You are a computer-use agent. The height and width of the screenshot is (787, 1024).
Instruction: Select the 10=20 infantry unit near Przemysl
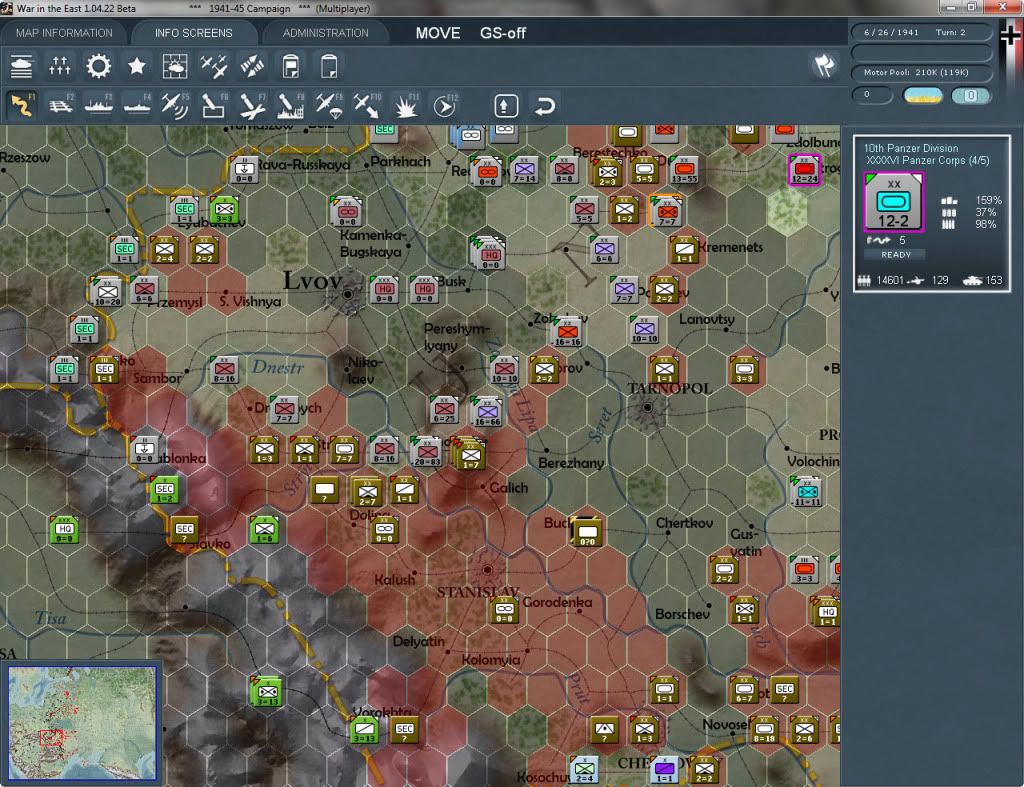click(107, 292)
